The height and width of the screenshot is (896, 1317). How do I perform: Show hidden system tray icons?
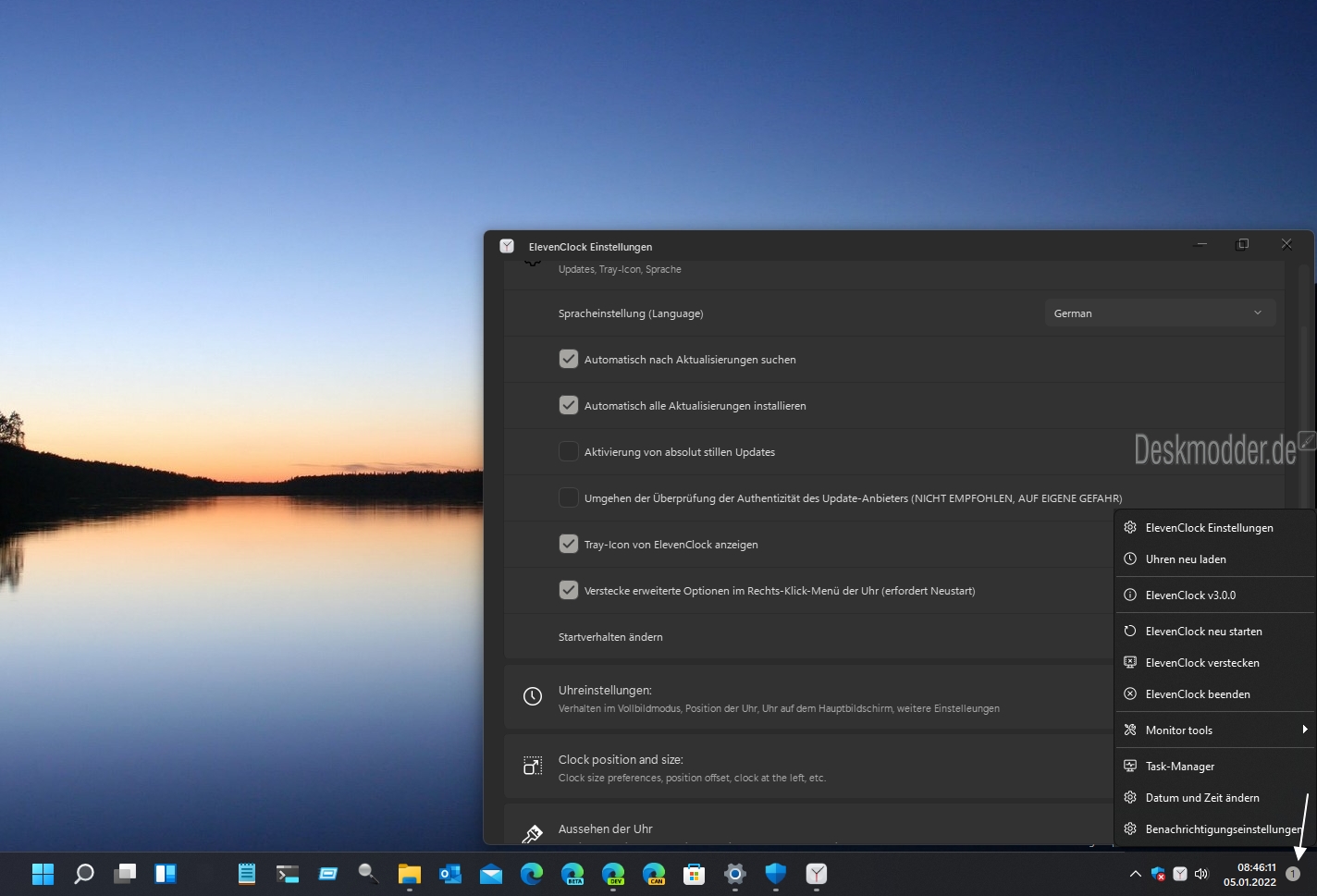[x=1135, y=874]
